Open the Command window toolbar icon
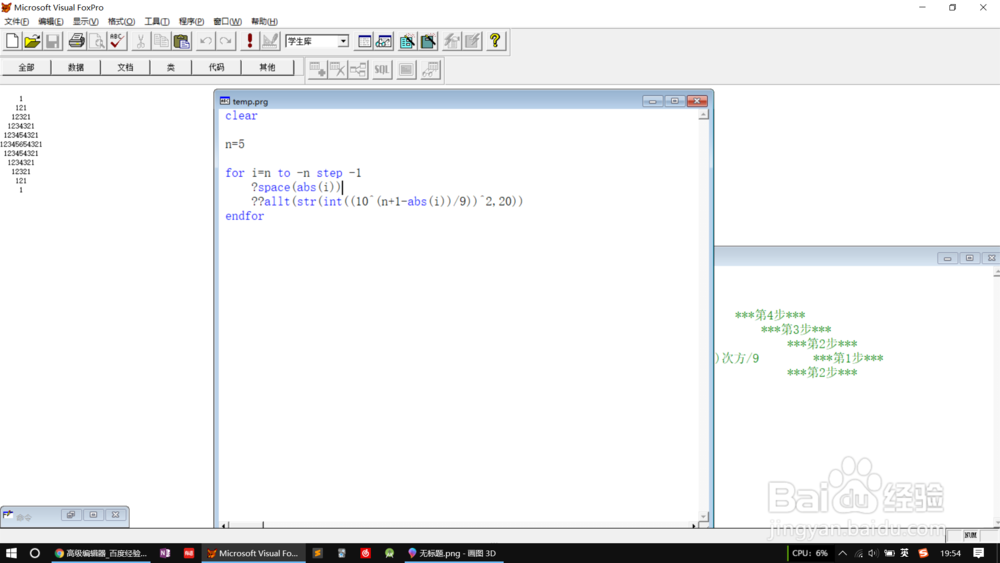The height and width of the screenshot is (563, 1000). click(364, 41)
